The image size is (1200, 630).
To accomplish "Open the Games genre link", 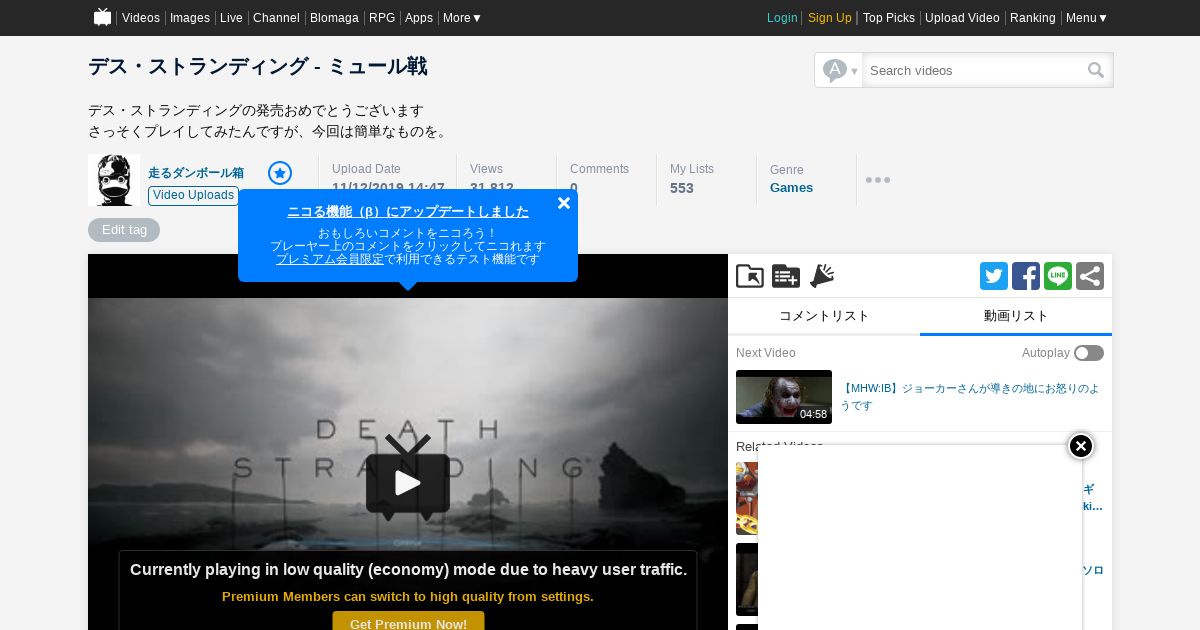I will 791,188.
